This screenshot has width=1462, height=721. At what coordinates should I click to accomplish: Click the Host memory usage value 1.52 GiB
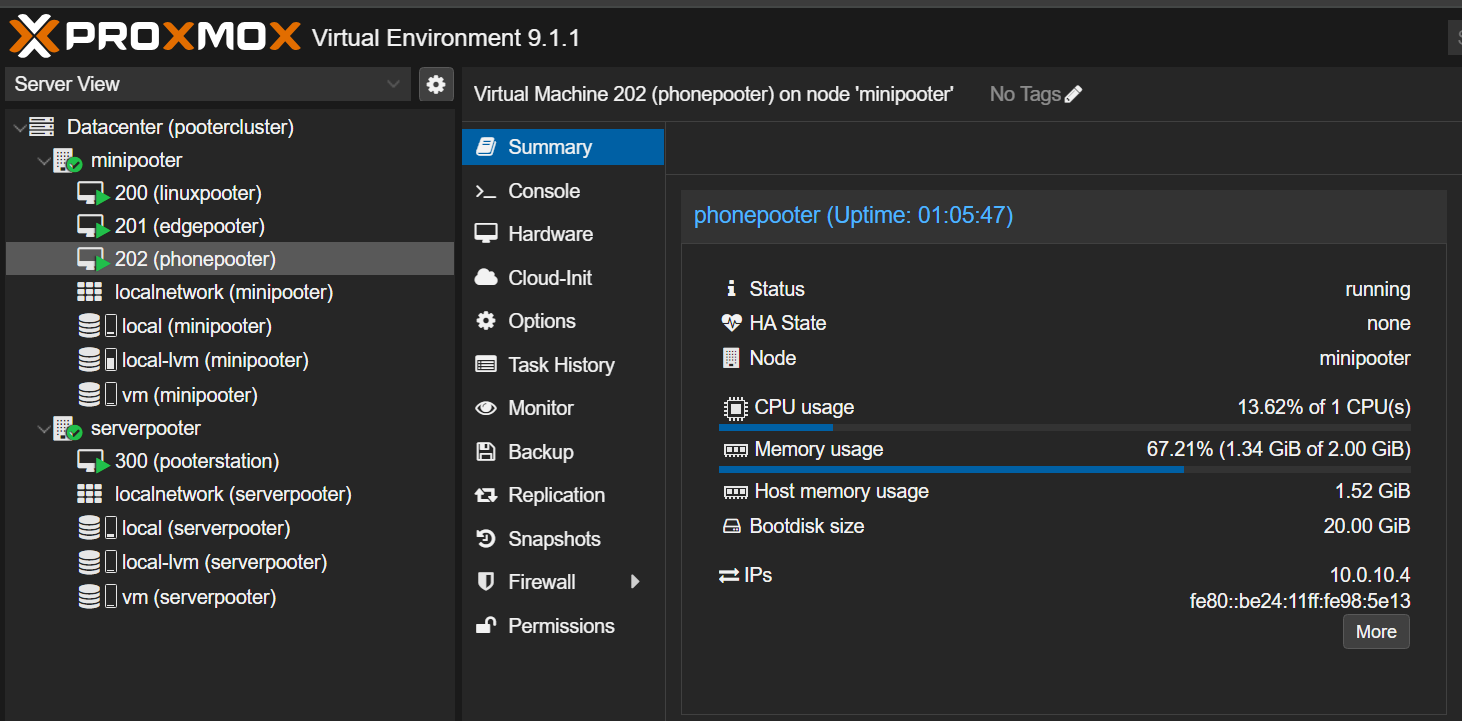pyautogui.click(x=1373, y=491)
